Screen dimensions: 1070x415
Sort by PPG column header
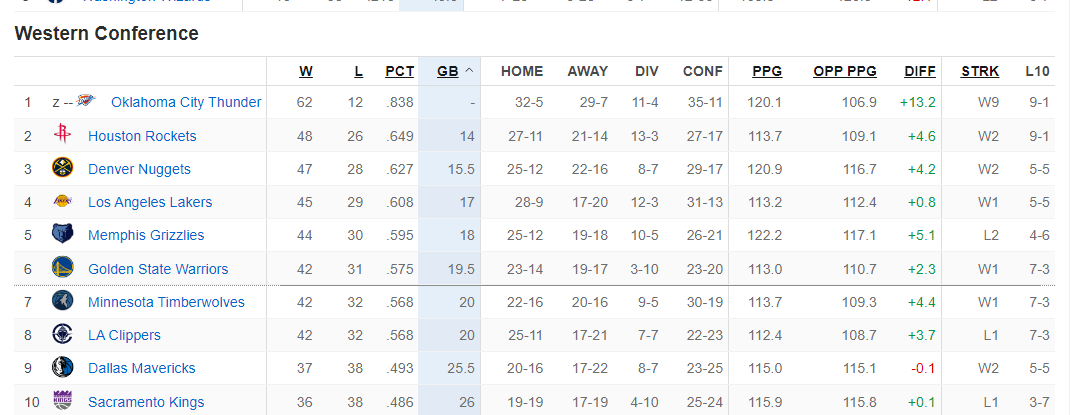click(x=767, y=71)
